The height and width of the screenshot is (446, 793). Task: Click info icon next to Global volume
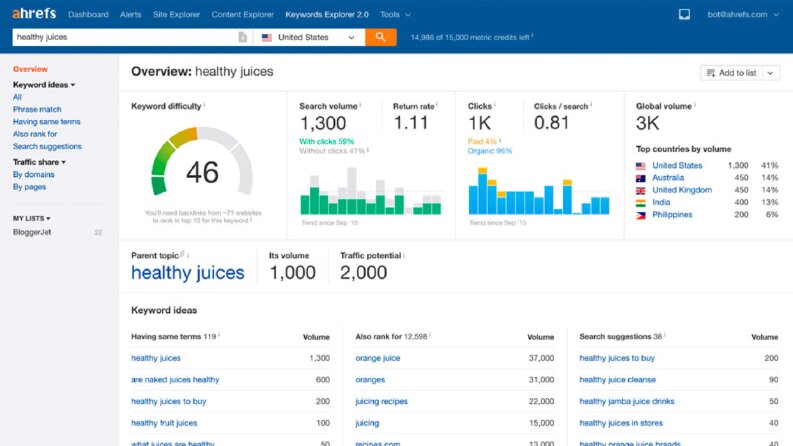pyautogui.click(x=695, y=105)
